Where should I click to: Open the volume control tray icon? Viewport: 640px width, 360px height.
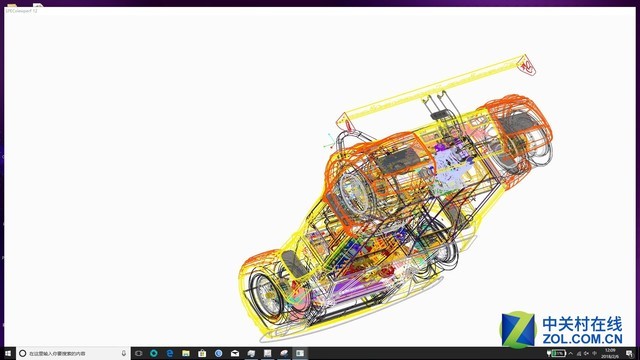[587, 353]
